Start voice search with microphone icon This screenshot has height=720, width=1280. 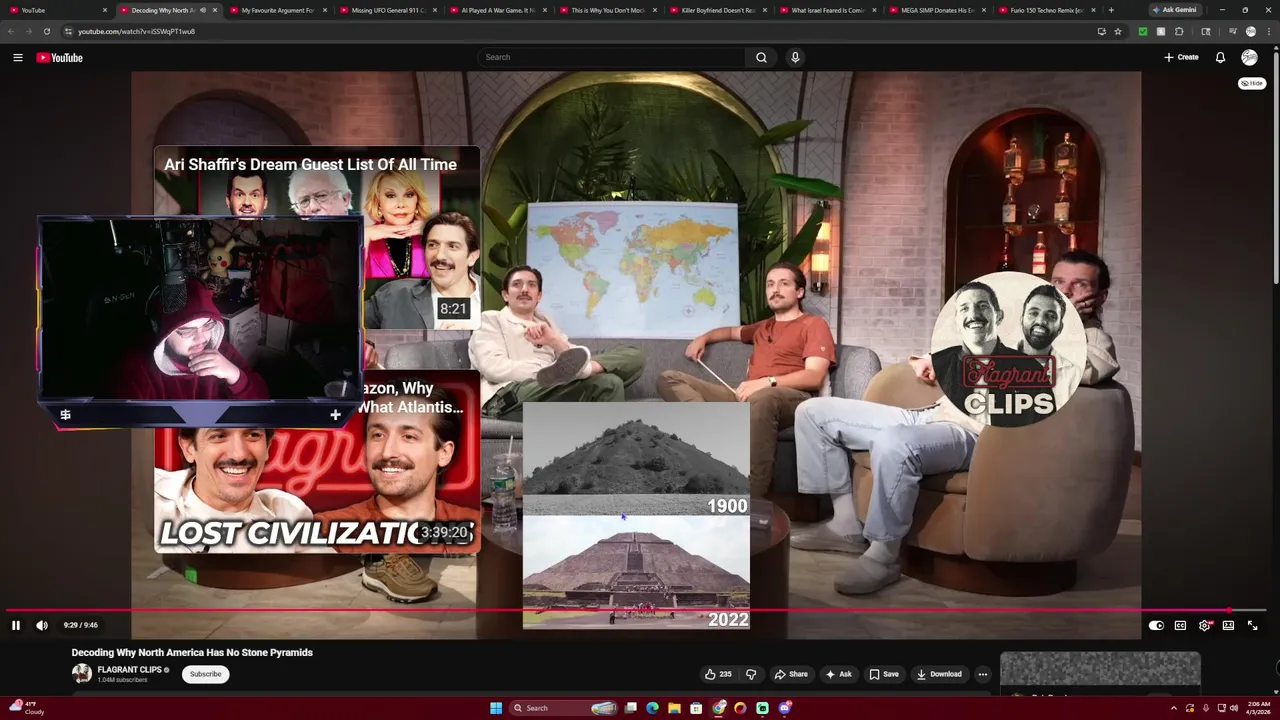pyautogui.click(x=795, y=57)
